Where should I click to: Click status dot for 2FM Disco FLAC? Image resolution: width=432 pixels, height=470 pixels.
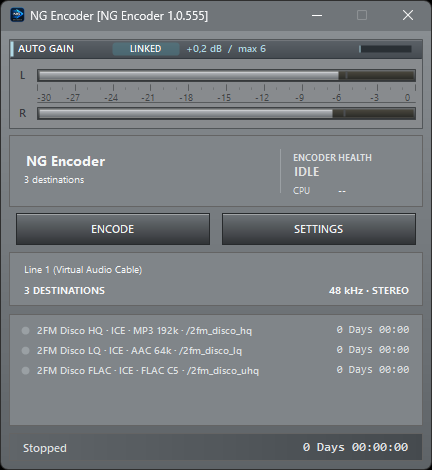click(25, 371)
